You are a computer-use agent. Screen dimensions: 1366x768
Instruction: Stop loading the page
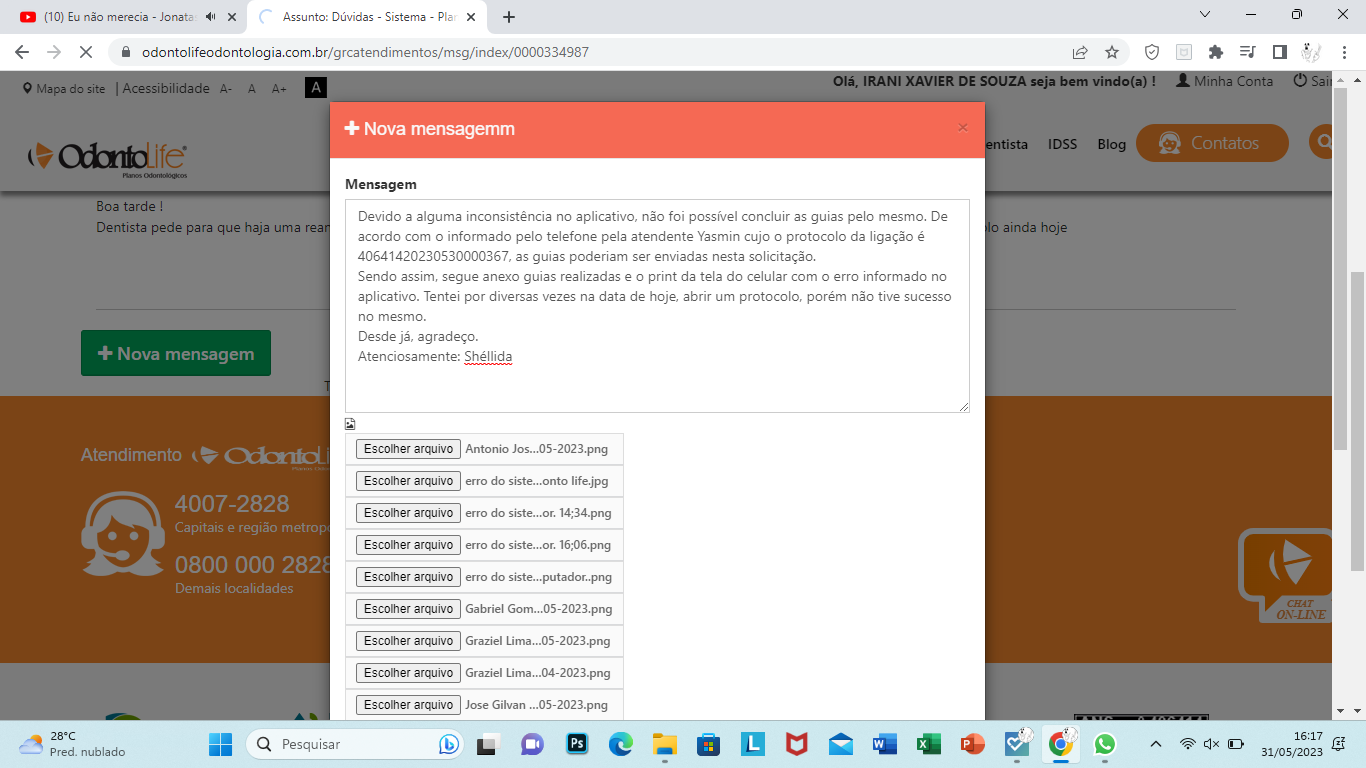pyautogui.click(x=86, y=52)
